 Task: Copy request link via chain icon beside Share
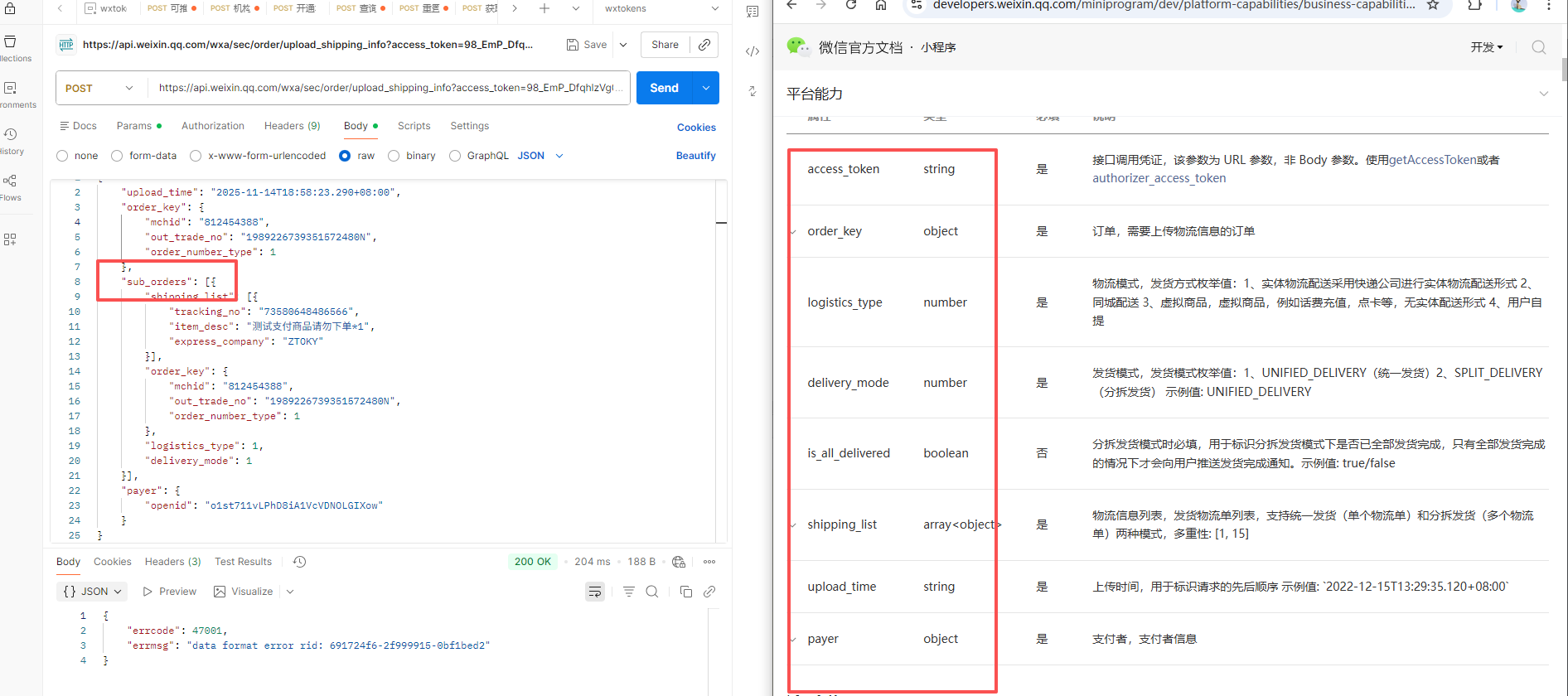click(x=704, y=45)
